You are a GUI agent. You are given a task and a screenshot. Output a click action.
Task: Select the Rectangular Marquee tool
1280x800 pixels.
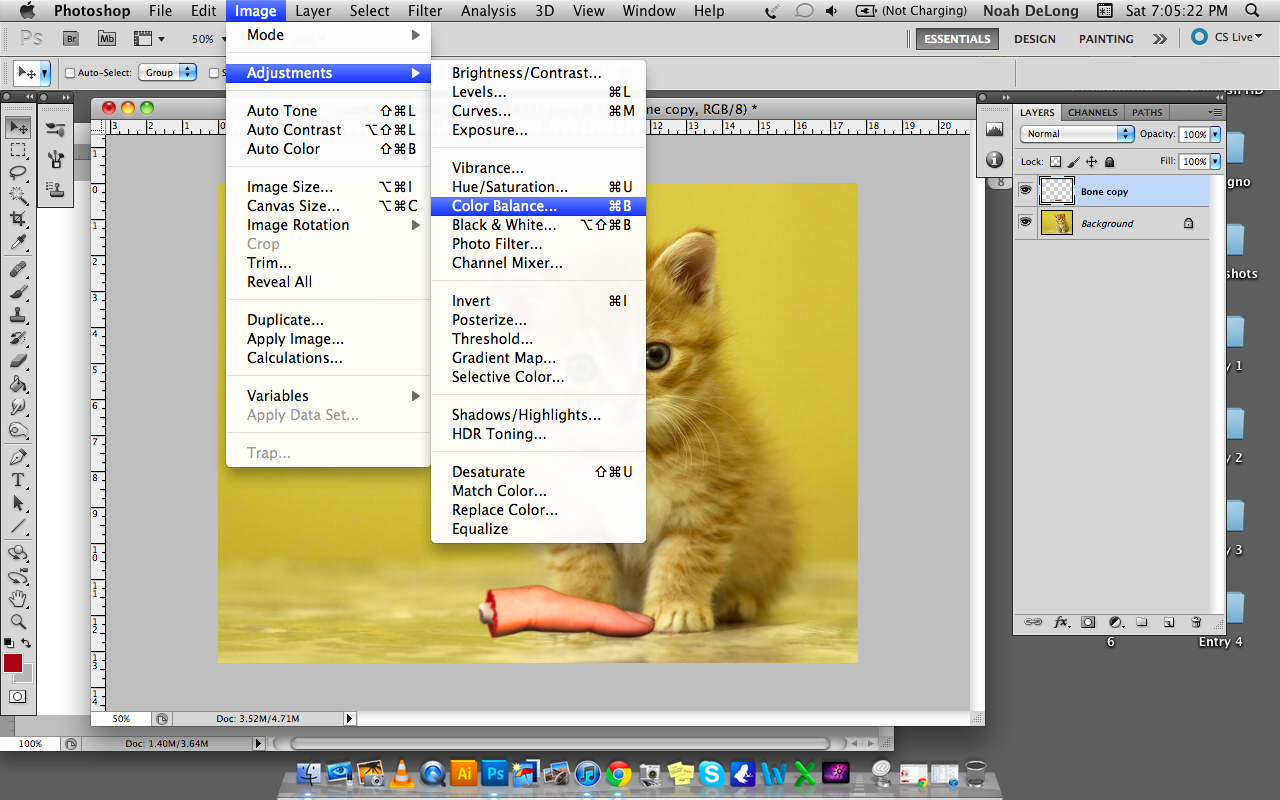[18, 150]
